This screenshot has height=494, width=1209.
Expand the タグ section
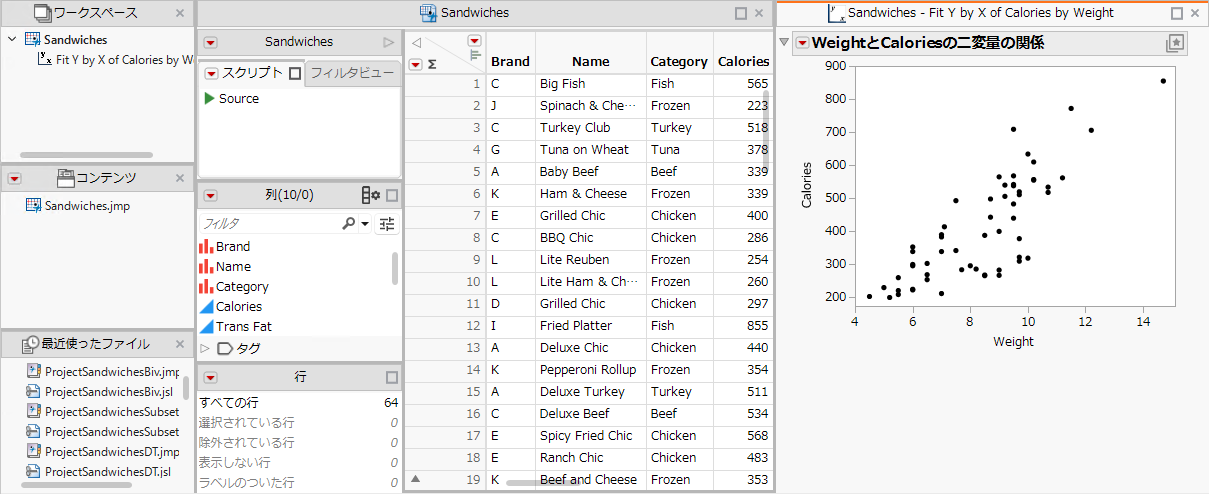coord(205,348)
